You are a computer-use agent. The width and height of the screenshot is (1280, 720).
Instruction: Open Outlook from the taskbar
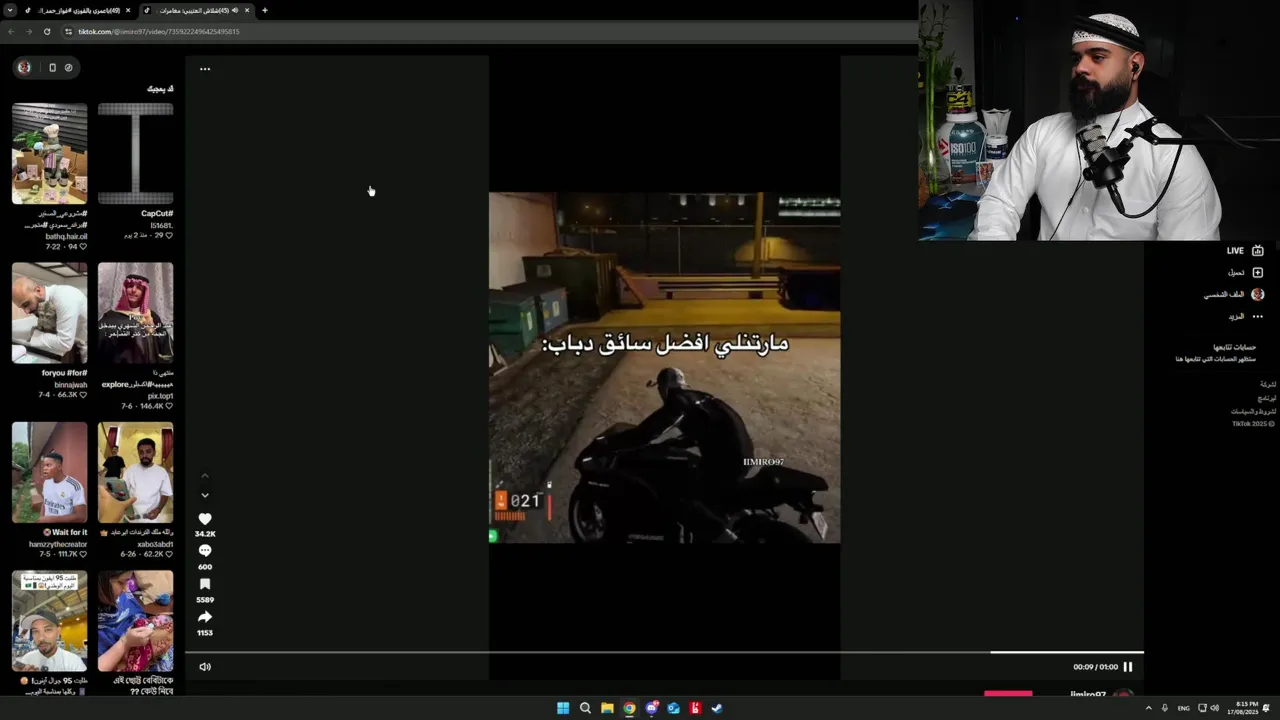click(x=673, y=708)
